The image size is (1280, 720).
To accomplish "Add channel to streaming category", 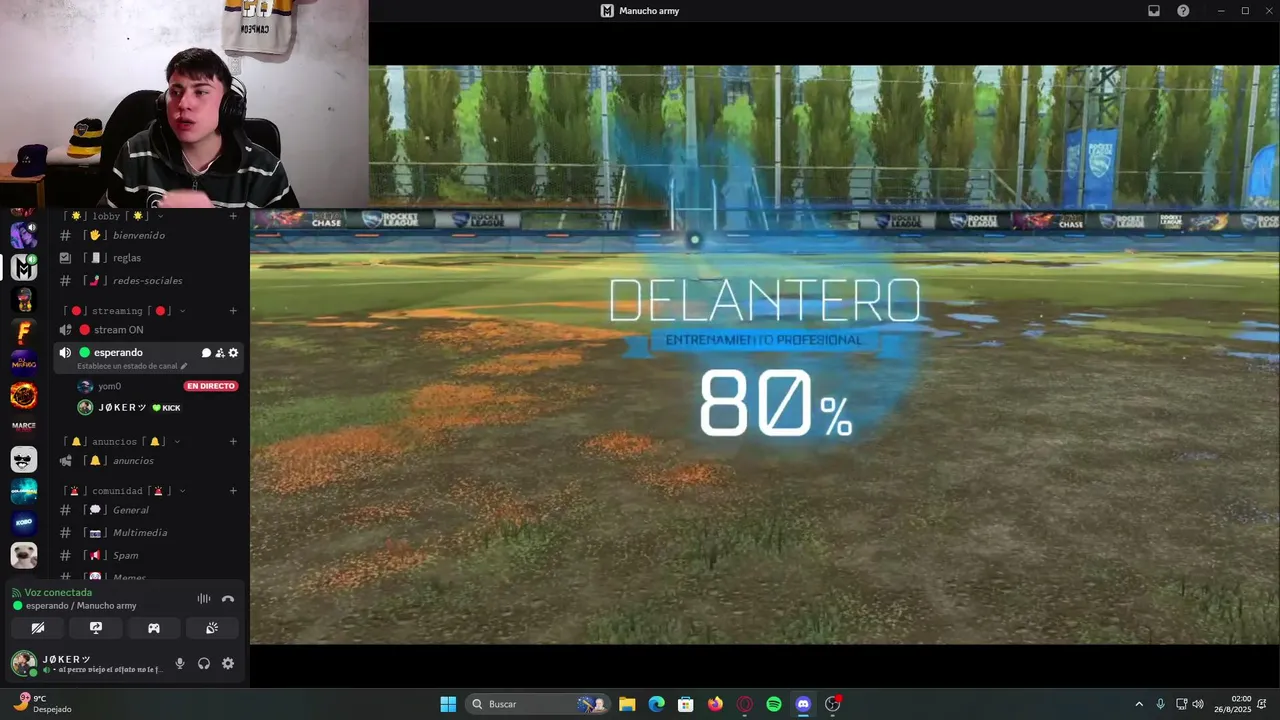I will click(x=233, y=311).
